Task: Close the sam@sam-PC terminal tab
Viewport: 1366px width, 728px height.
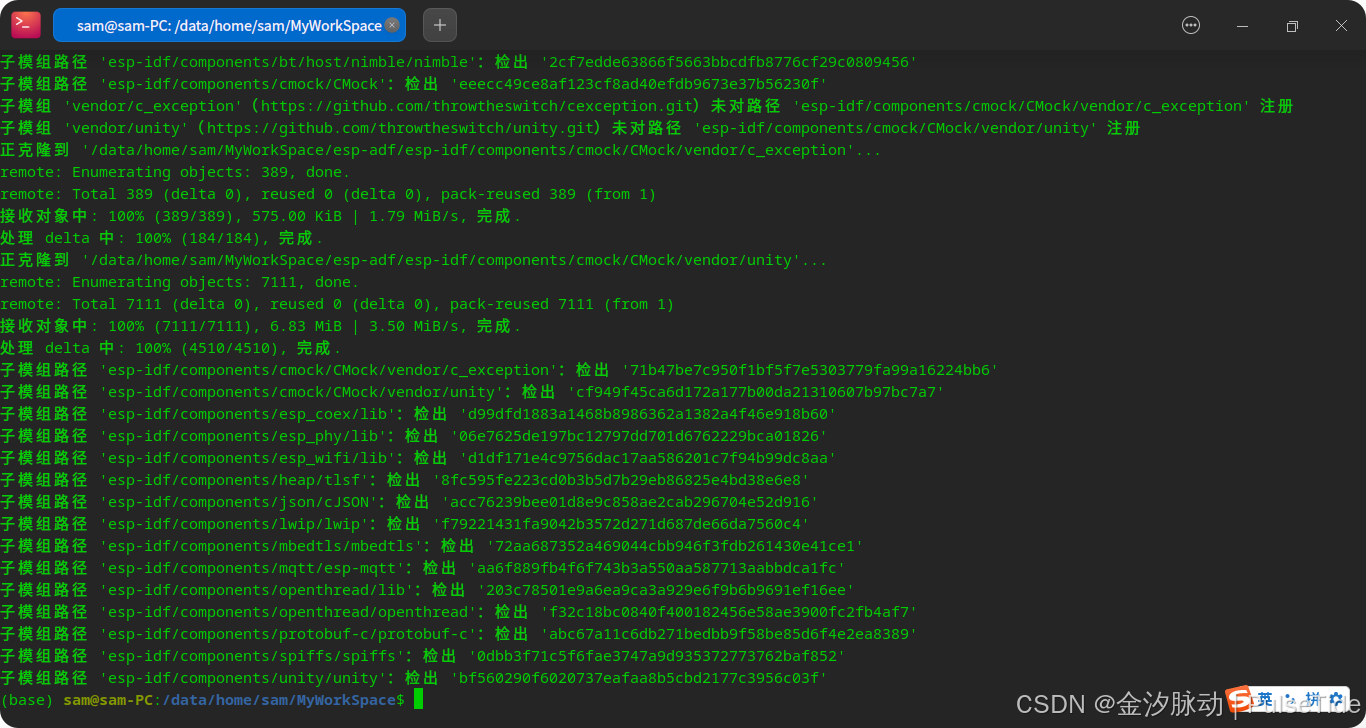Action: 392,25
